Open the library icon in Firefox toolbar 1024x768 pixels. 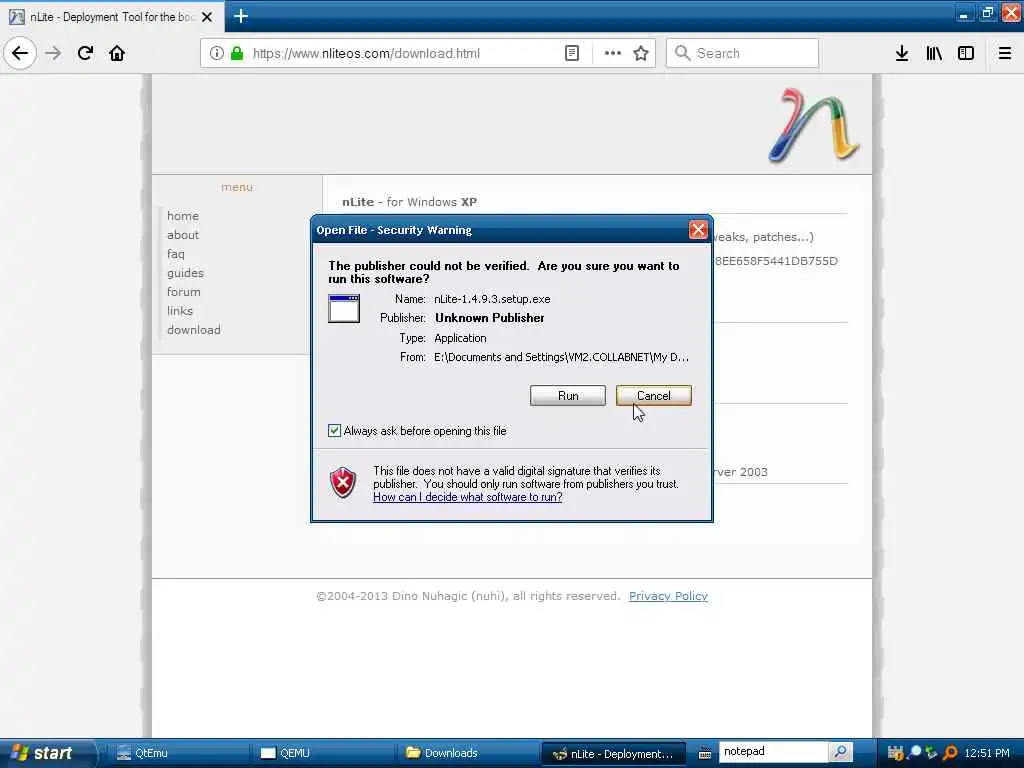(934, 54)
